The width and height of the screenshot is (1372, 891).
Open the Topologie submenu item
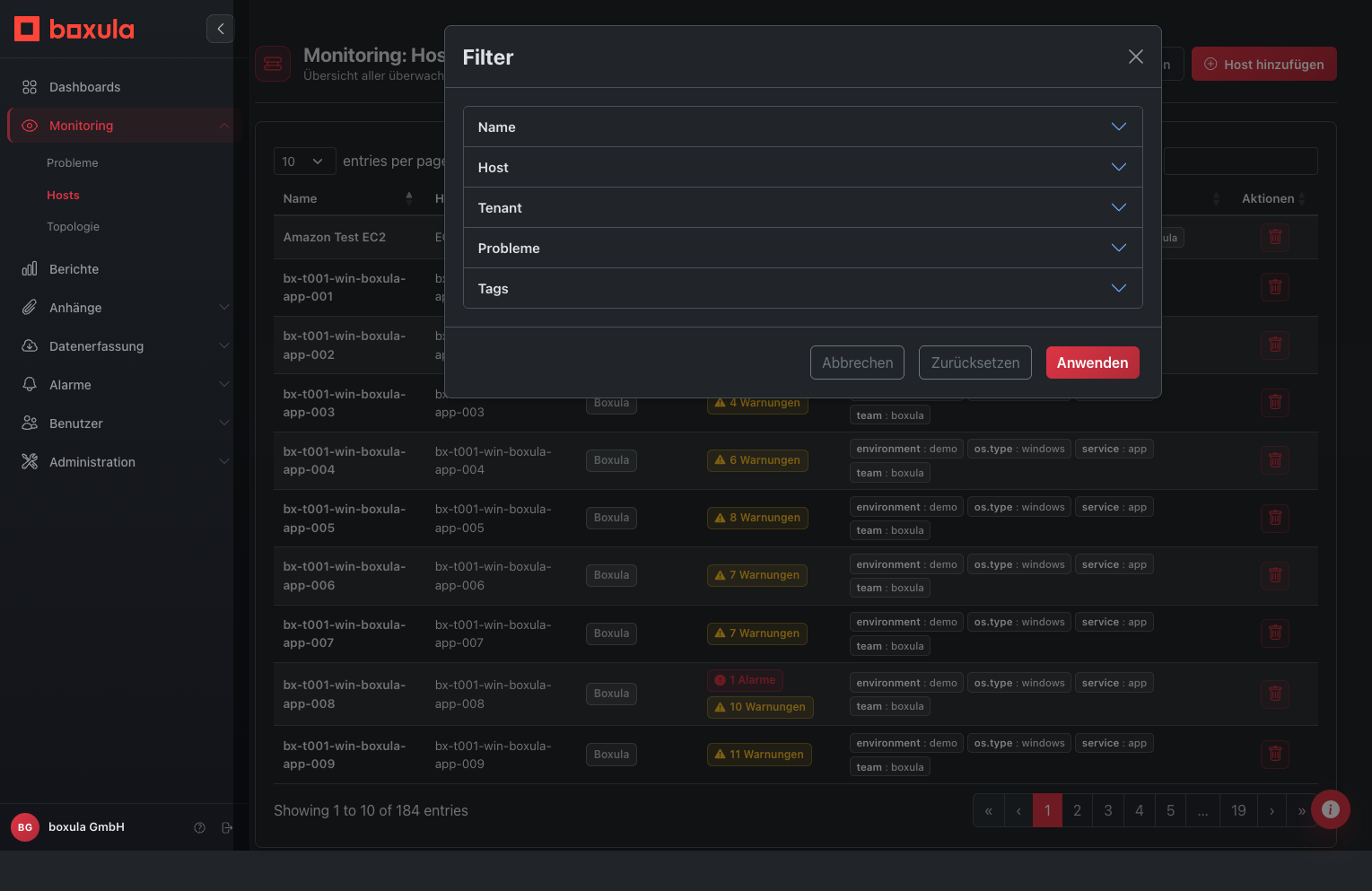73,227
